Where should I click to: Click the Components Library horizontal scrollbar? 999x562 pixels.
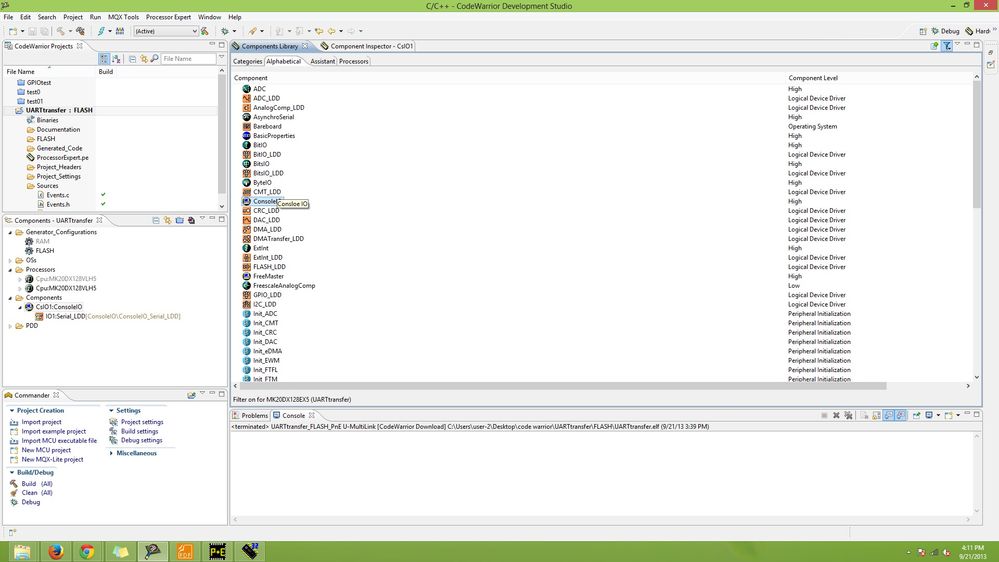[x=562, y=386]
